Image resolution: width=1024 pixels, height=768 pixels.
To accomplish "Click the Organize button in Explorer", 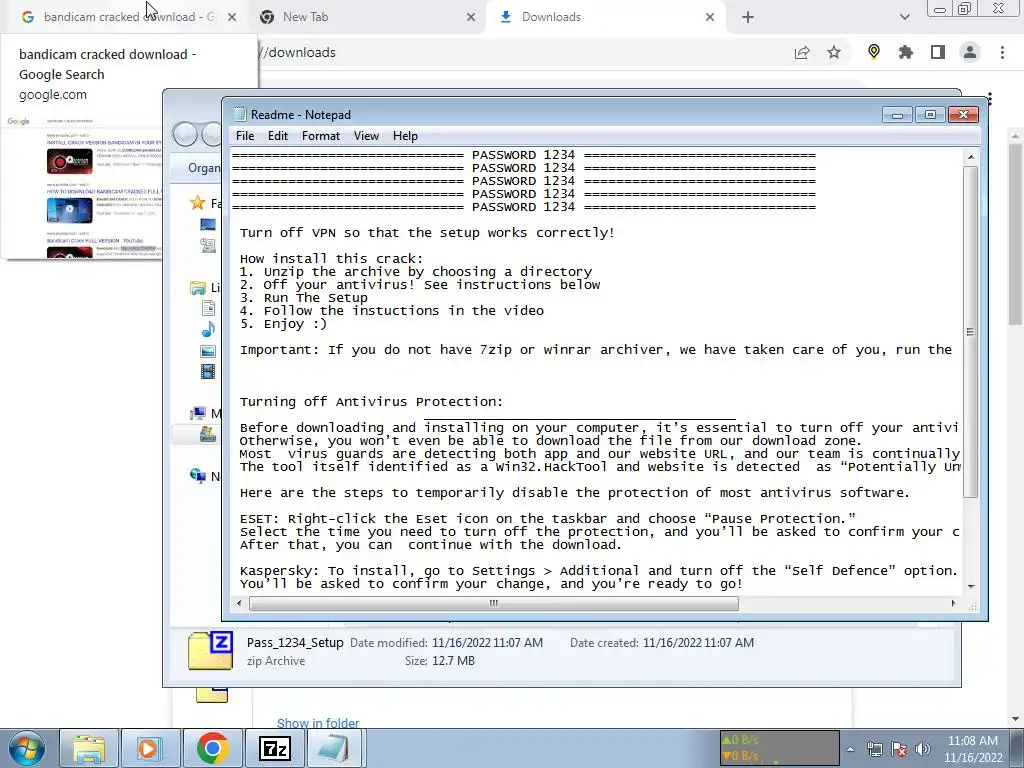I will 204,168.
